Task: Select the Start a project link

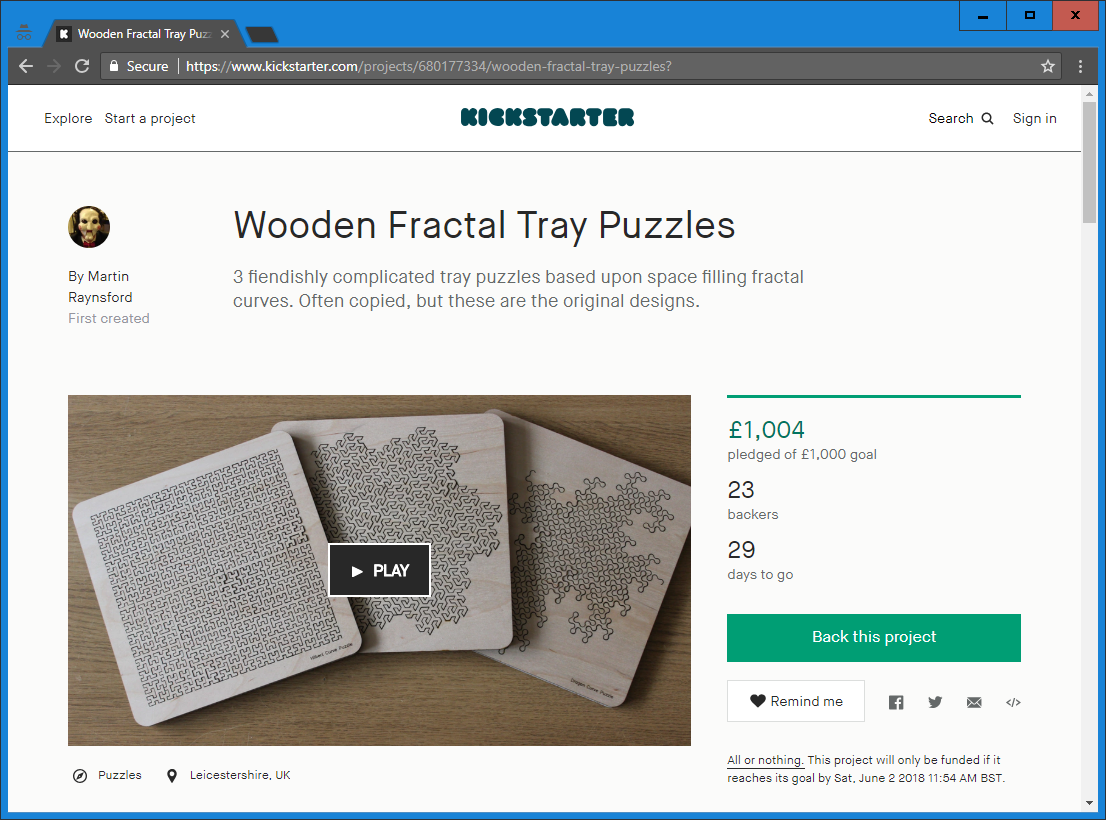Action: point(150,118)
